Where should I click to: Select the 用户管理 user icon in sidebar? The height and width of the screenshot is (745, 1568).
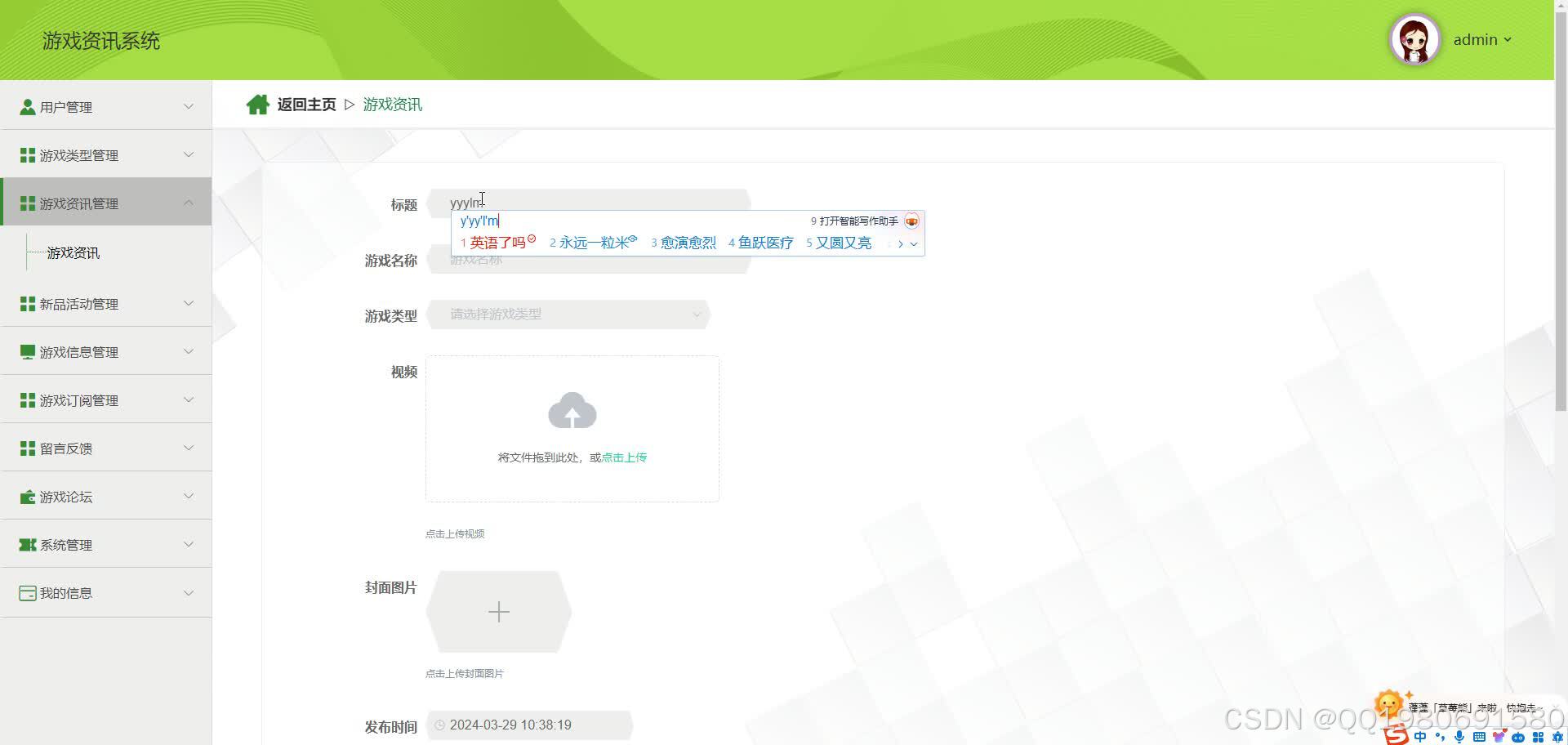[x=27, y=105]
